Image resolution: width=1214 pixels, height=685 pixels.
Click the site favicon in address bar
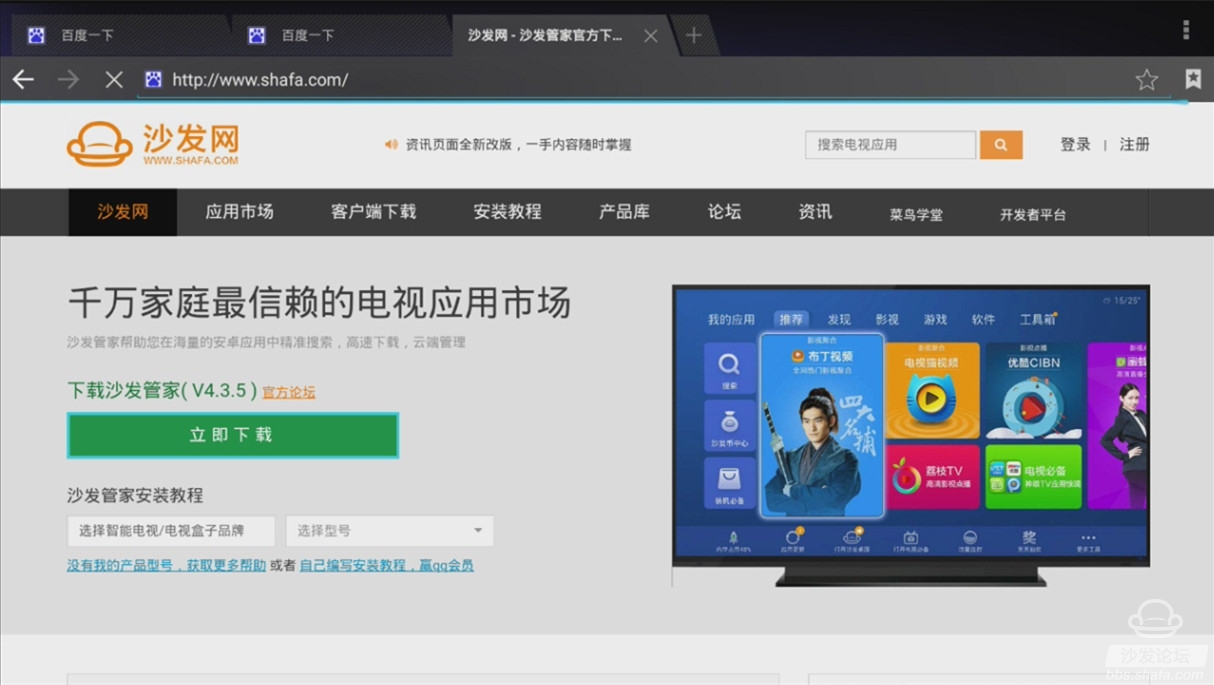click(x=153, y=79)
